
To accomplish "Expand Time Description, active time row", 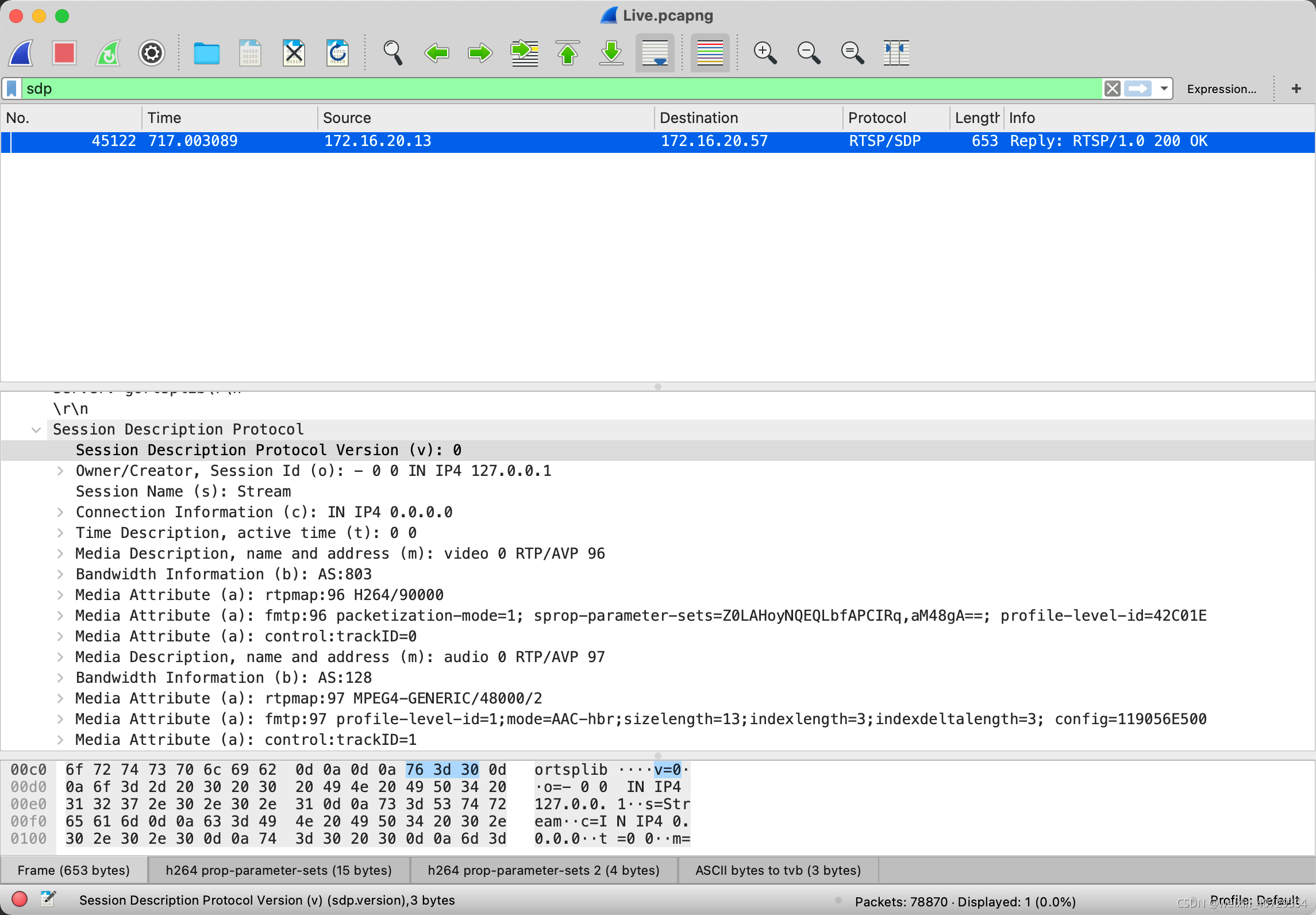I will [x=60, y=533].
